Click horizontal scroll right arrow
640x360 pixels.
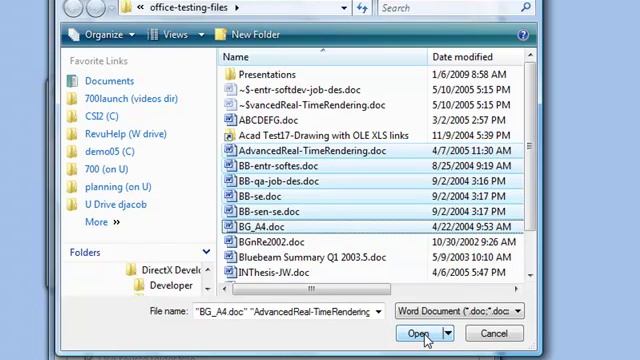tap(516, 289)
